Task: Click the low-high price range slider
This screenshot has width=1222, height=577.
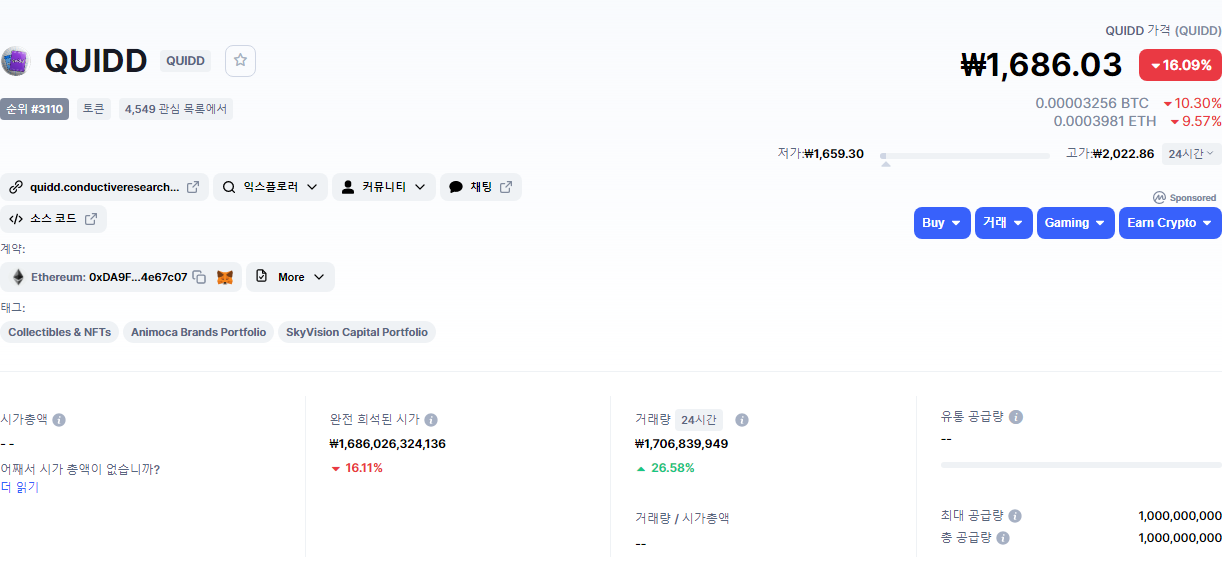Action: pos(965,156)
